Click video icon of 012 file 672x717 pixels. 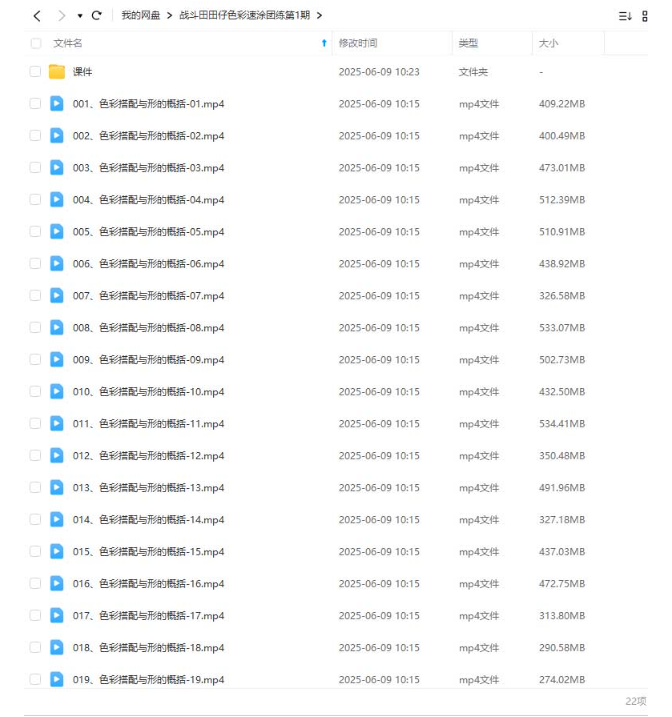pyautogui.click(x=57, y=455)
